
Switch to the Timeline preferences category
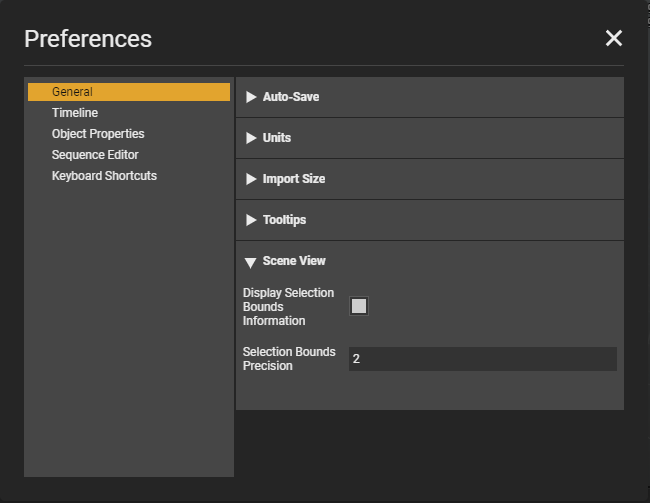(75, 113)
